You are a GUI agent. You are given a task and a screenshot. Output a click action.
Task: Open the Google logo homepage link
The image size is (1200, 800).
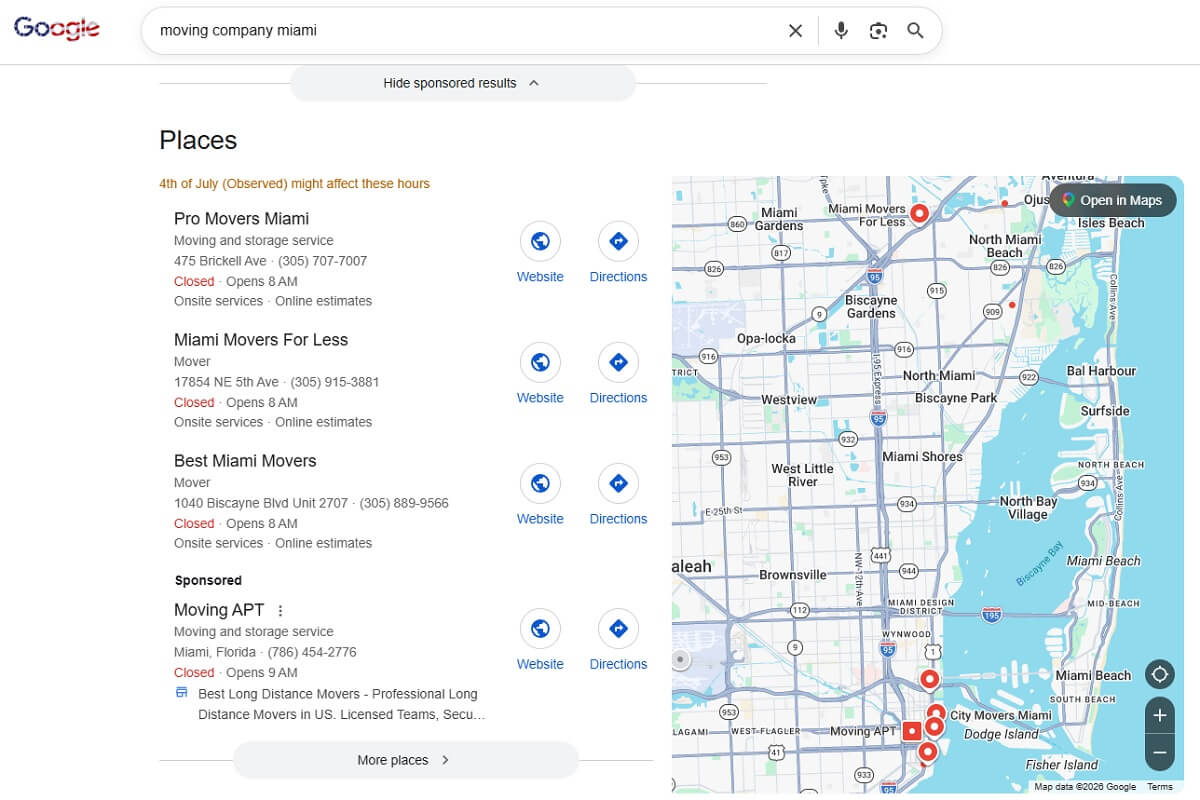[57, 28]
